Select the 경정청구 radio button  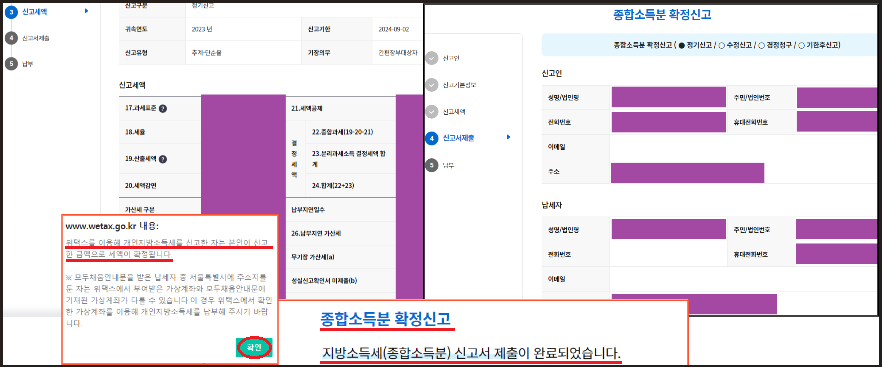pyautogui.click(x=761, y=45)
